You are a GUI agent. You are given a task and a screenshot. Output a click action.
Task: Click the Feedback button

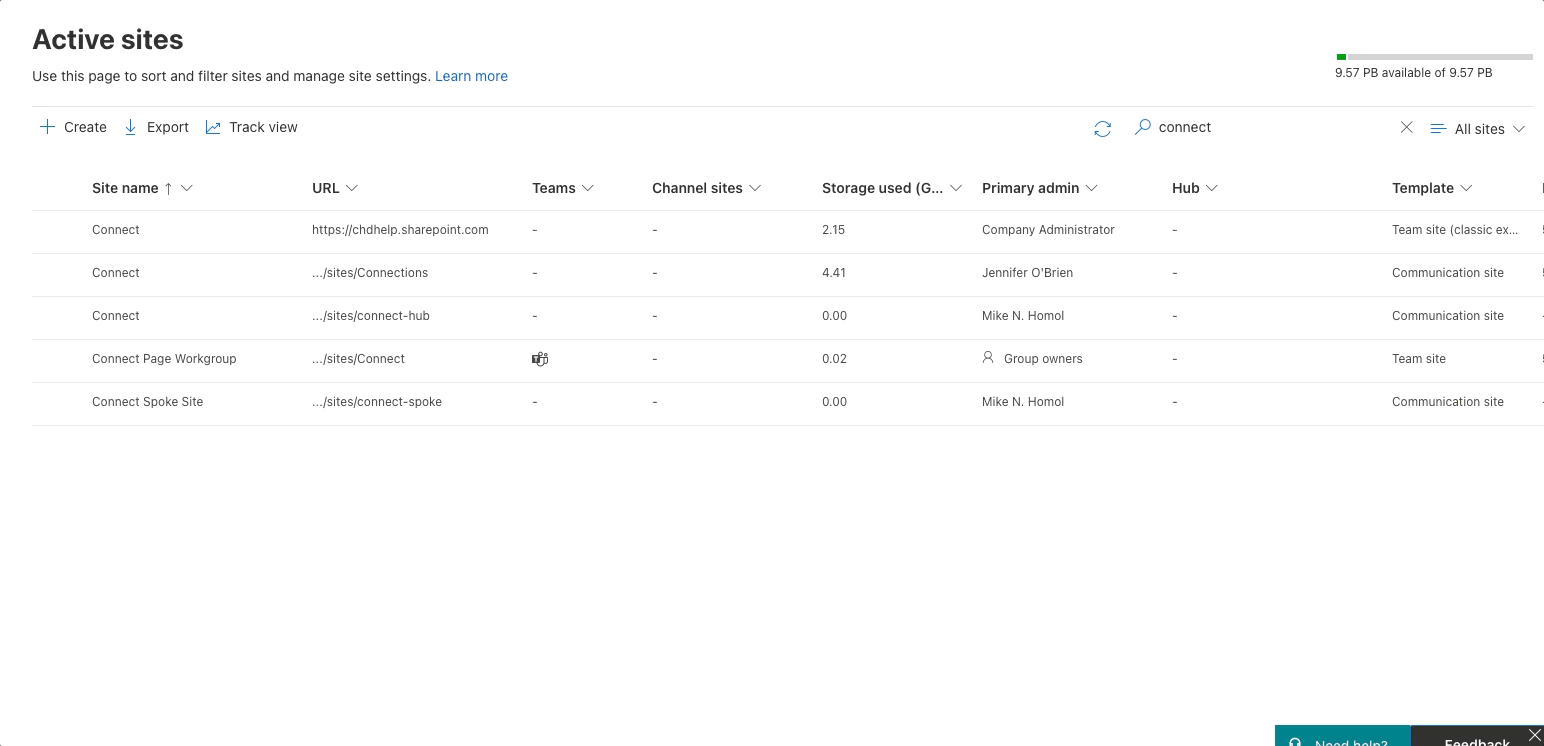point(1476,740)
